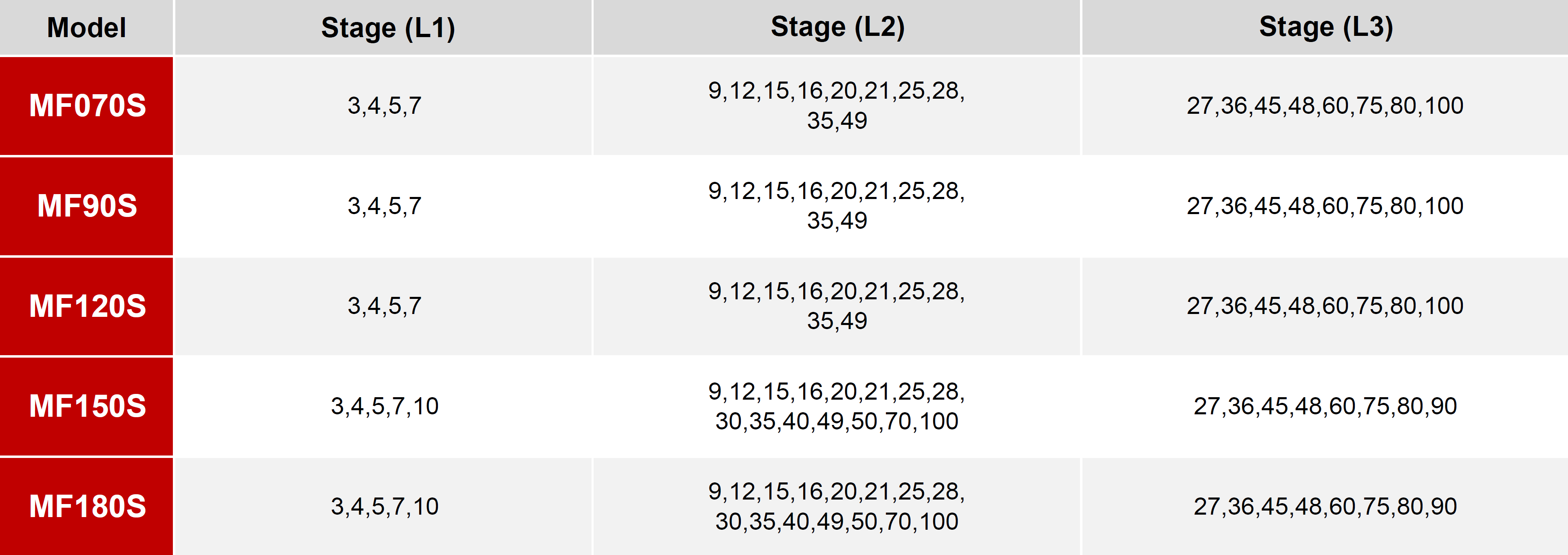This screenshot has height=555, width=1568.
Task: Select the Stage (L3) header cell
Action: pos(1325,27)
